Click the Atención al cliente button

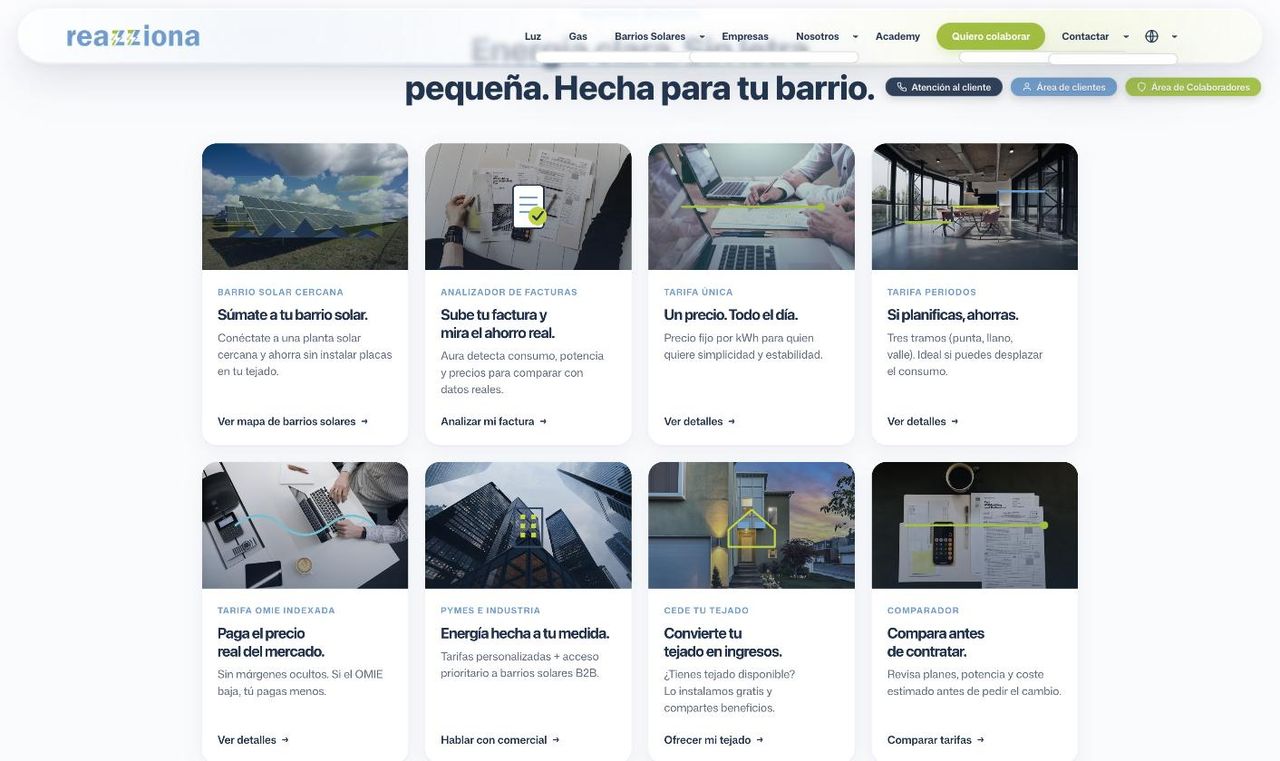pyautogui.click(x=944, y=87)
